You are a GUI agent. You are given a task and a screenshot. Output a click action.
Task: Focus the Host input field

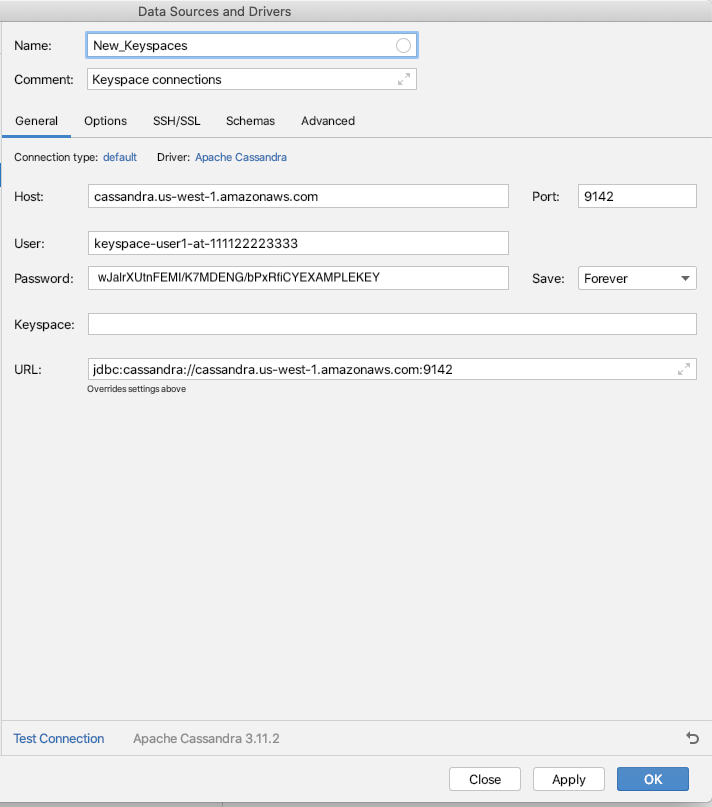coord(298,196)
